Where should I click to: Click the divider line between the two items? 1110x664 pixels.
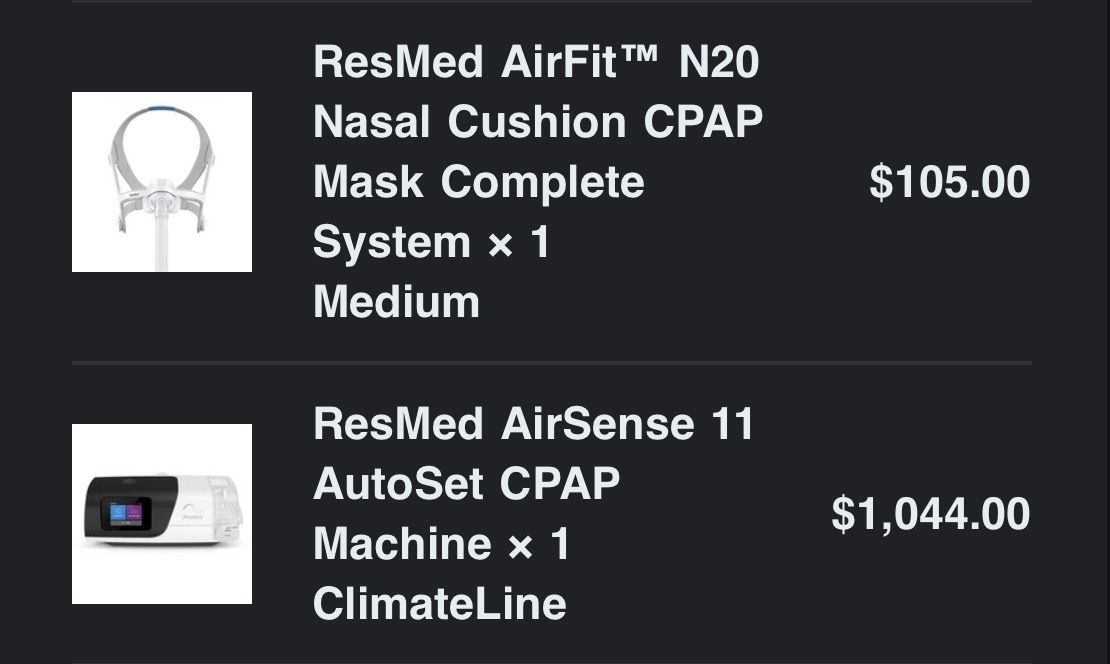point(551,362)
